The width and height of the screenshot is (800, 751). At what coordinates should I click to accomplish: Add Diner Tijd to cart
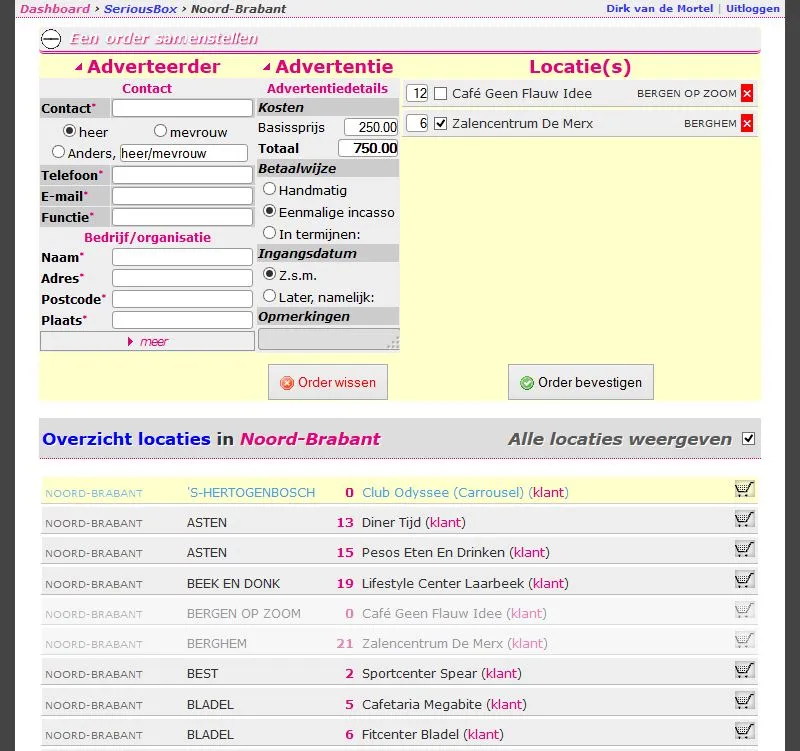[x=744, y=519]
